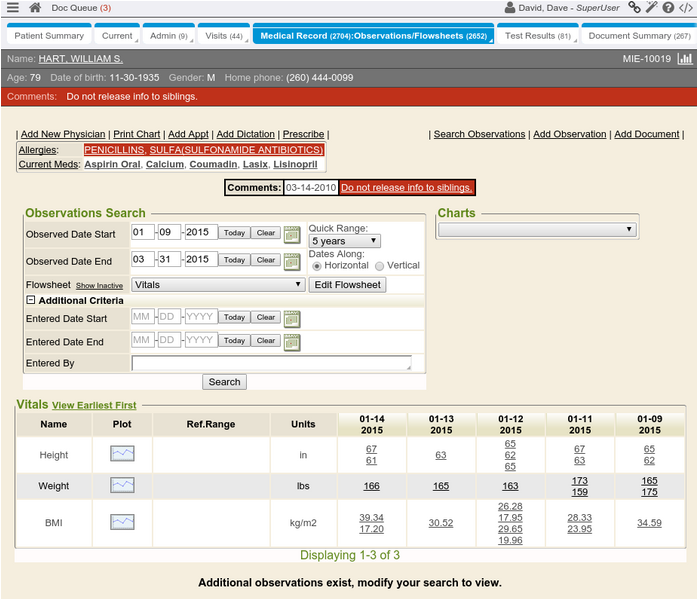This screenshot has height=599, width=697.
Task: Open calendar picker for Observed Date Start
Action: (x=292, y=234)
